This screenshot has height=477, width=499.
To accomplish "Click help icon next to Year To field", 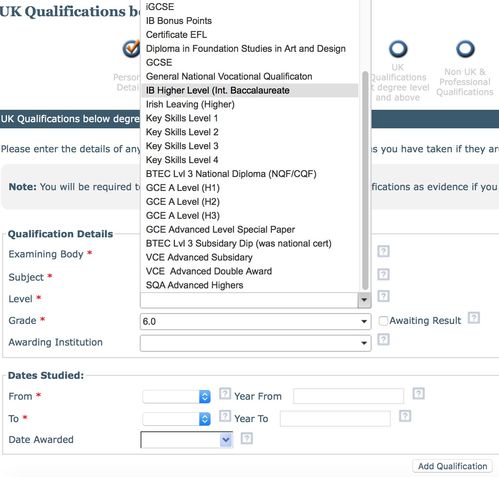I will [x=405, y=416].
